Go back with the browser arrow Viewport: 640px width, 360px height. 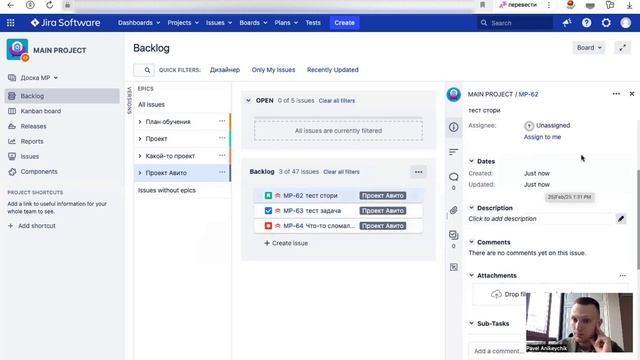[x=11, y=5]
